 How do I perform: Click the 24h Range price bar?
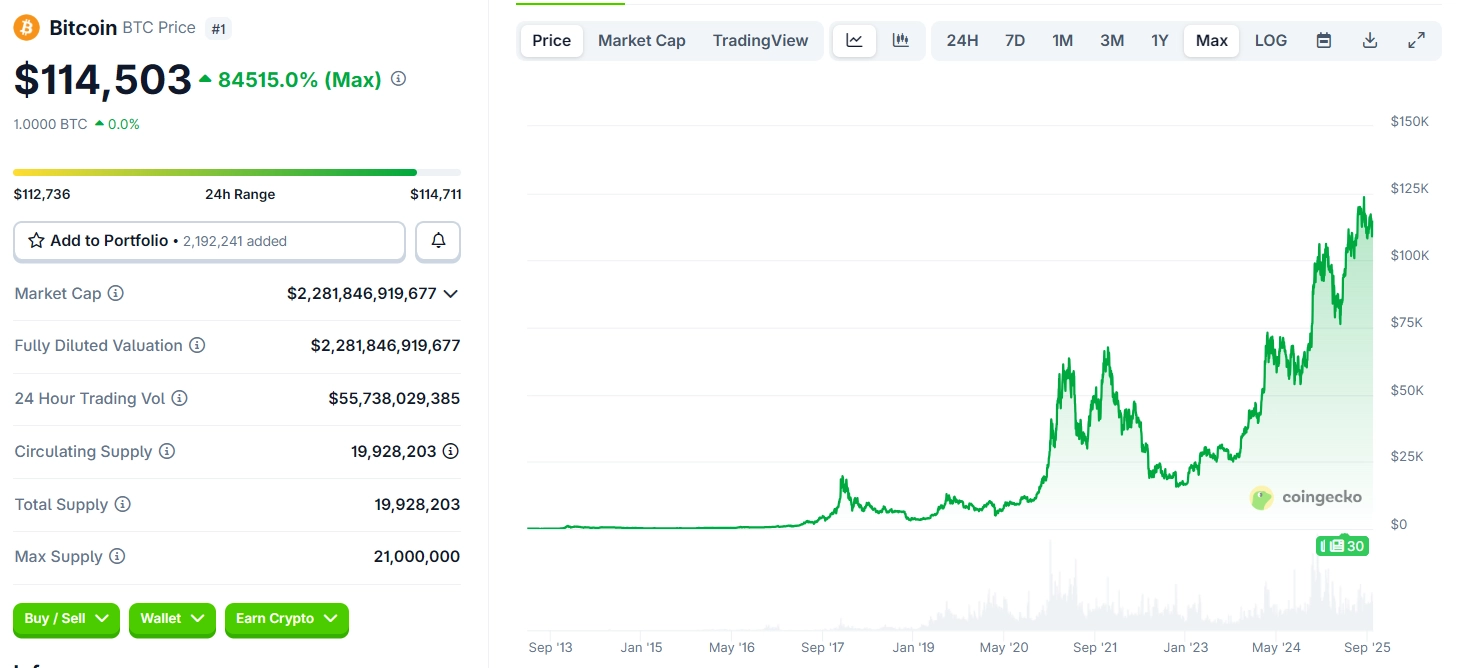[x=237, y=173]
